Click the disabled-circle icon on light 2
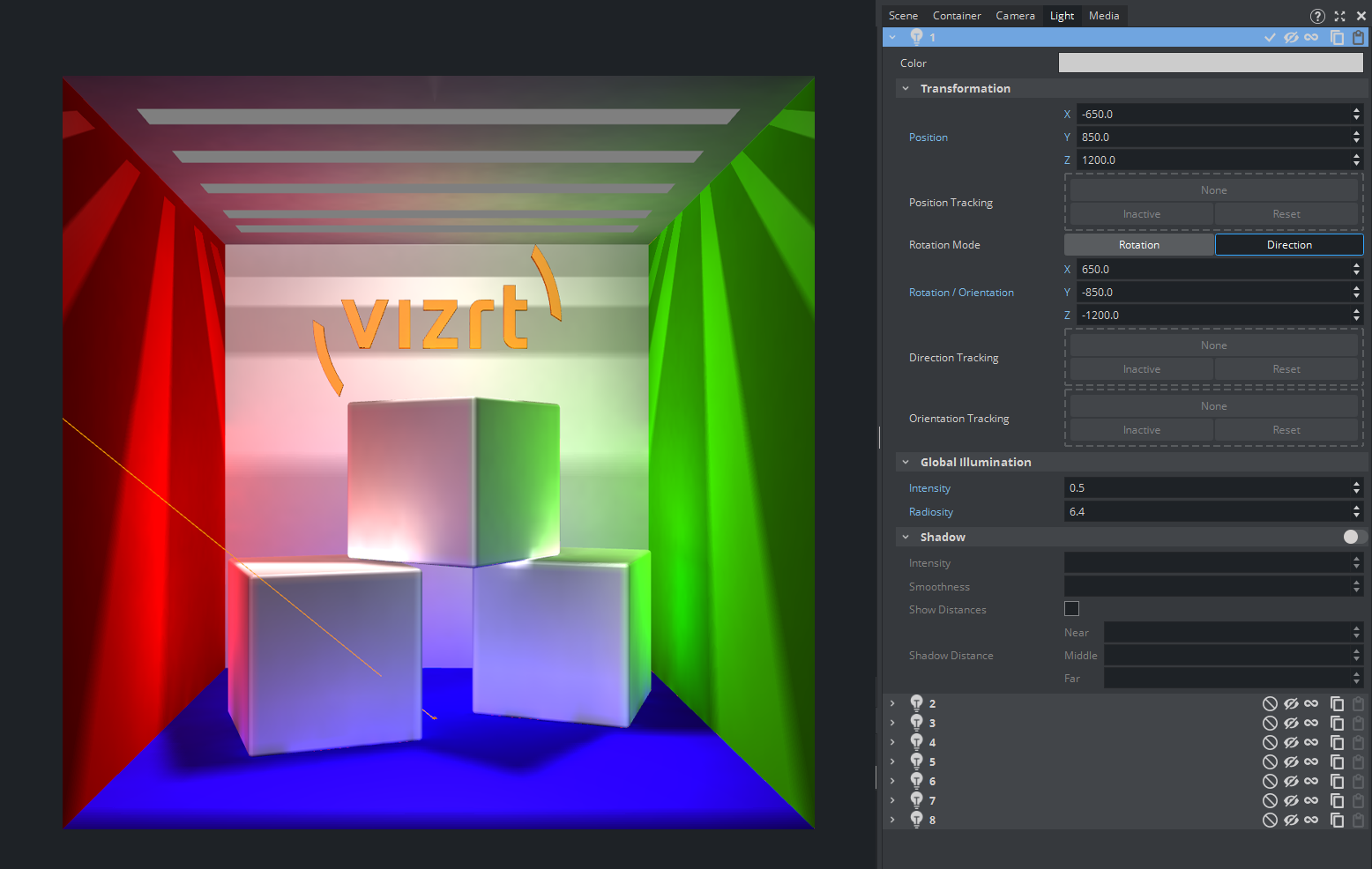This screenshot has width=1372, height=869. (x=1270, y=703)
